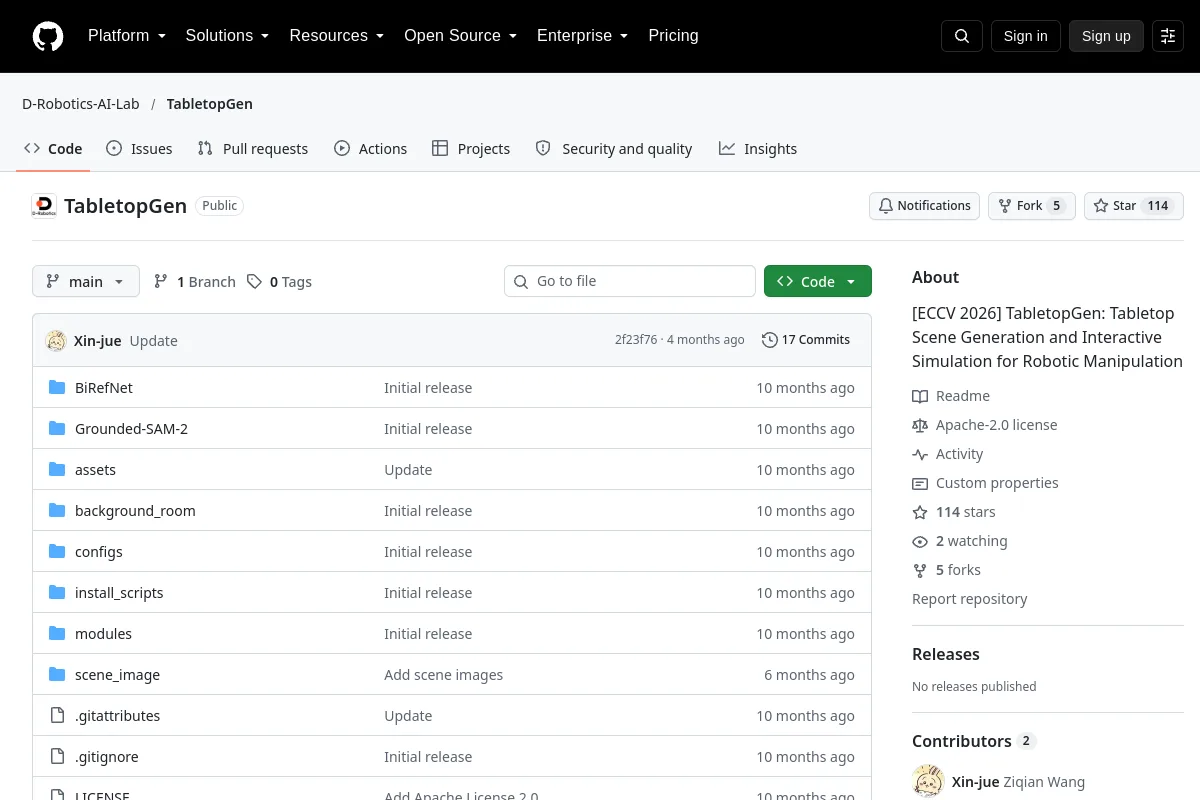This screenshot has width=1200, height=800.
Task: Open the Releases heading link
Action: point(945,654)
